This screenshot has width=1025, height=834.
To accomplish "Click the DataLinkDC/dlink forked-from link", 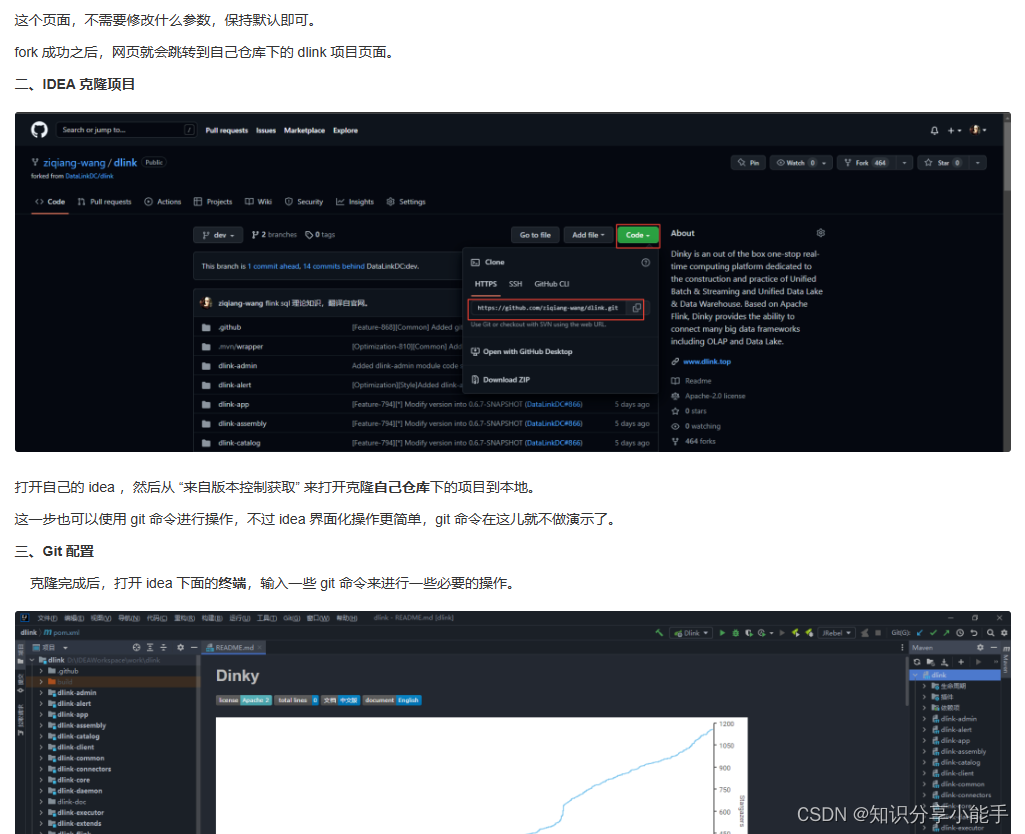I will pyautogui.click(x=90, y=176).
